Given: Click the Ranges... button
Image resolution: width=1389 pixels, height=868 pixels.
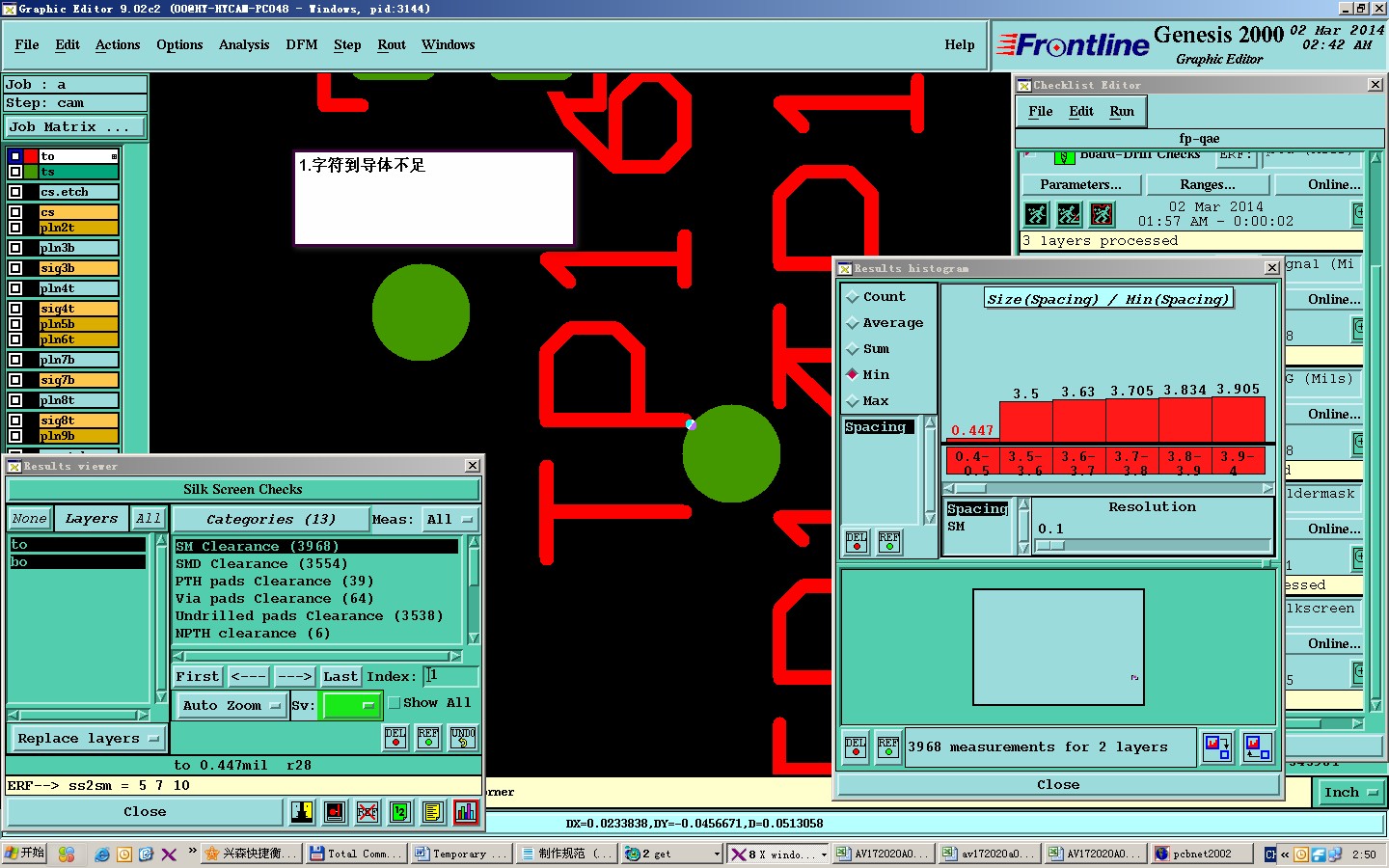Looking at the screenshot, I should point(1208,185).
